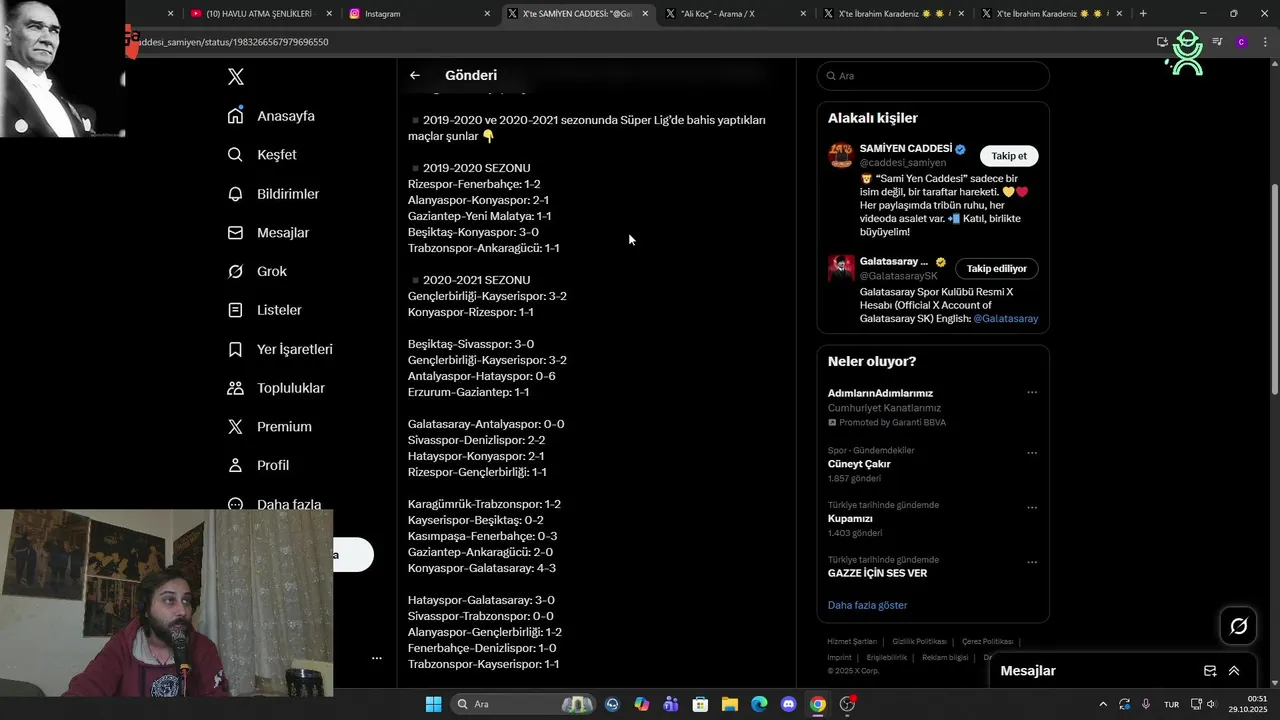
Task: Open more options for AdımlarınAdımlarımız trend
Action: click(1032, 393)
